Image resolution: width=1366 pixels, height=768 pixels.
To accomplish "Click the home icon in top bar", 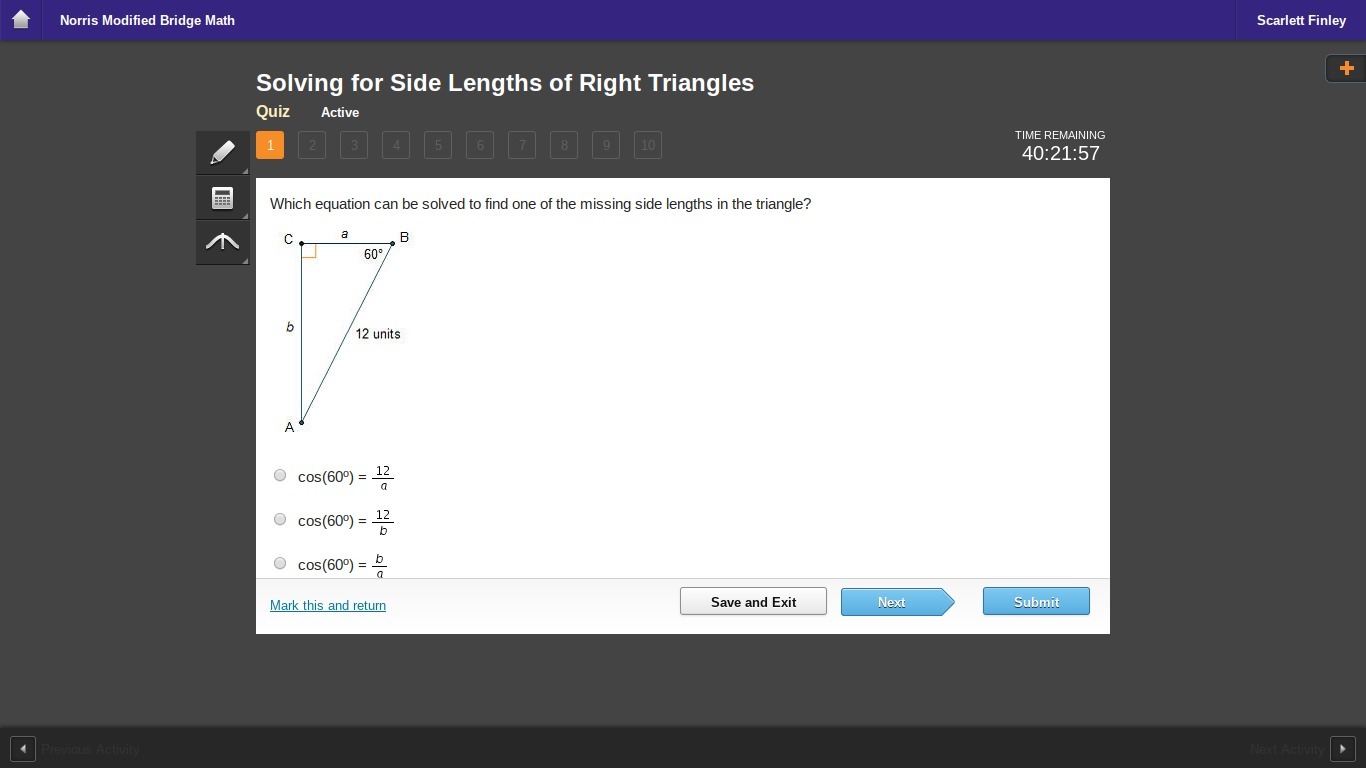I will pyautogui.click(x=21, y=20).
